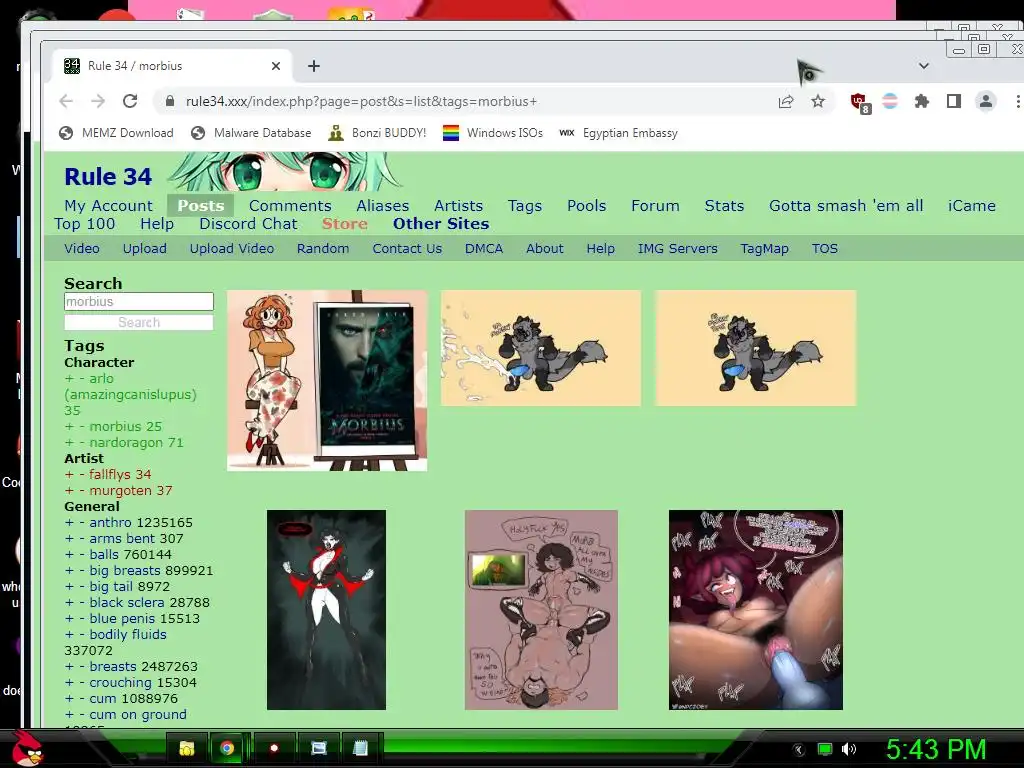Click the network tray icon

click(x=825, y=749)
